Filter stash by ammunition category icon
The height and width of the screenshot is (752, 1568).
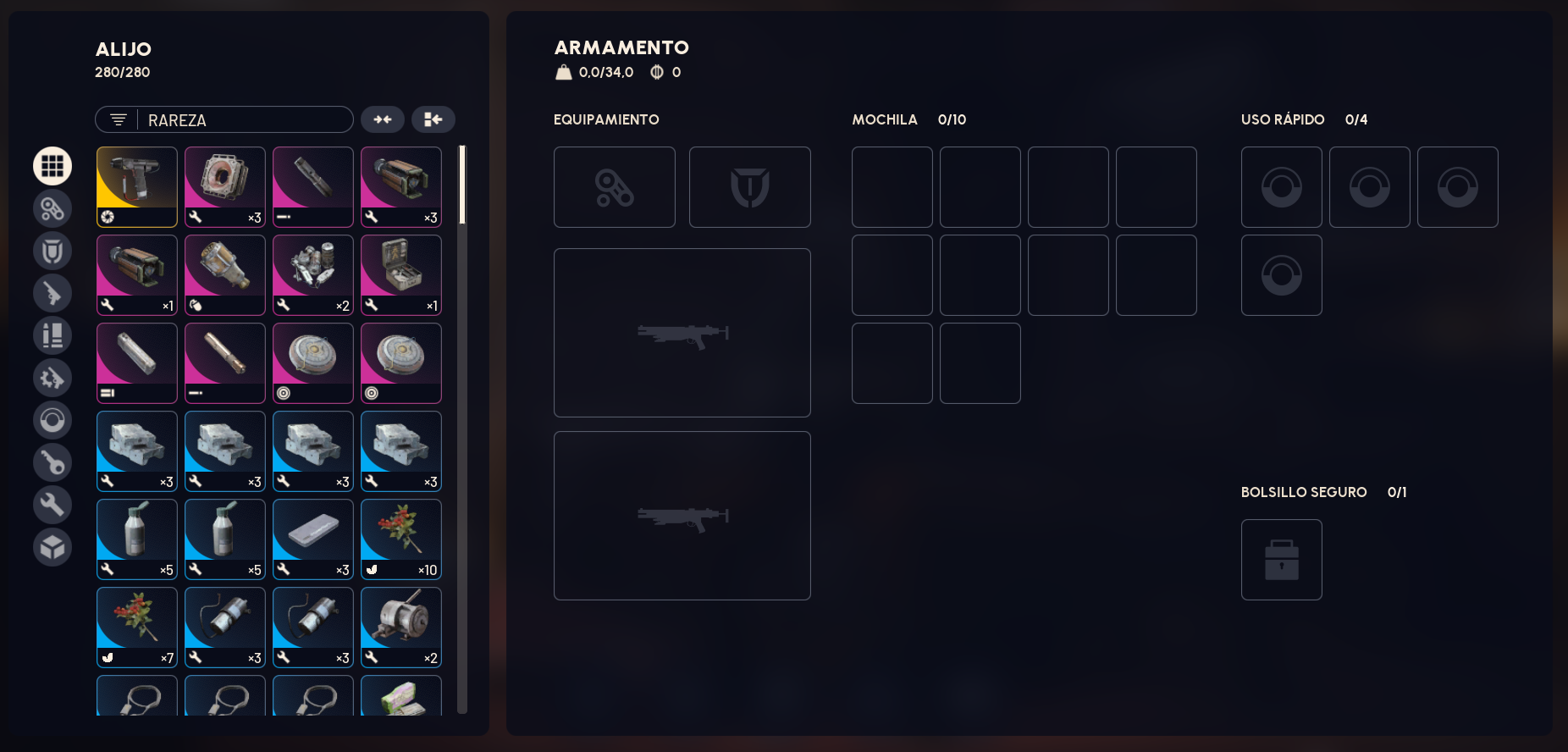tap(52, 335)
